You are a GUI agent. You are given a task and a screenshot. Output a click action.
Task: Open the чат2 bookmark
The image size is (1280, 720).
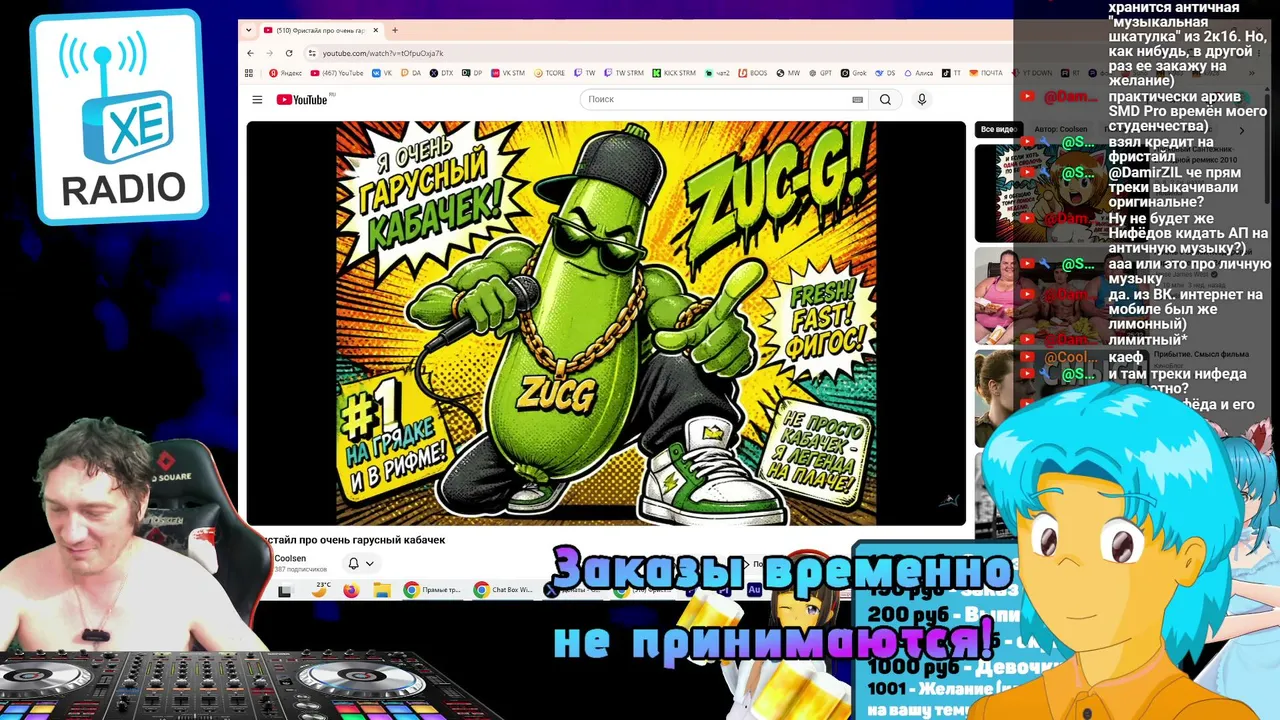tap(717, 73)
